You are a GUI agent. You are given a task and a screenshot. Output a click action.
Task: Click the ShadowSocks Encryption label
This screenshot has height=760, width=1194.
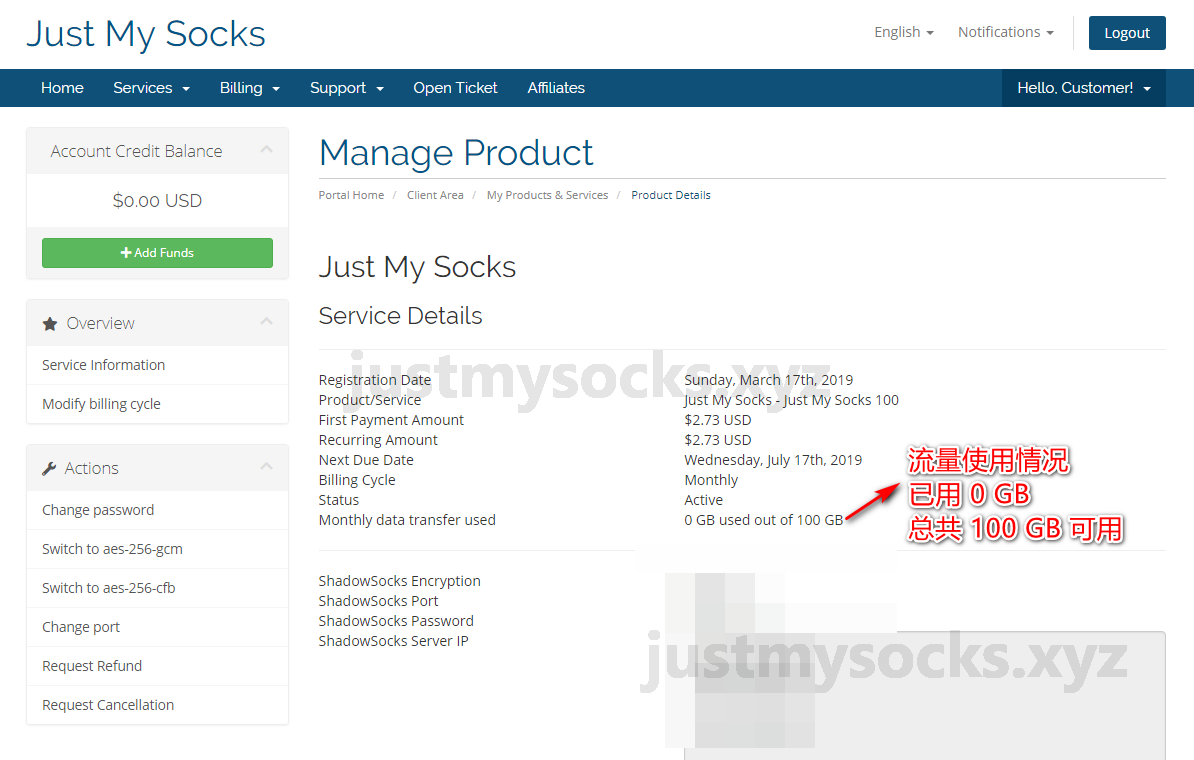tap(399, 581)
